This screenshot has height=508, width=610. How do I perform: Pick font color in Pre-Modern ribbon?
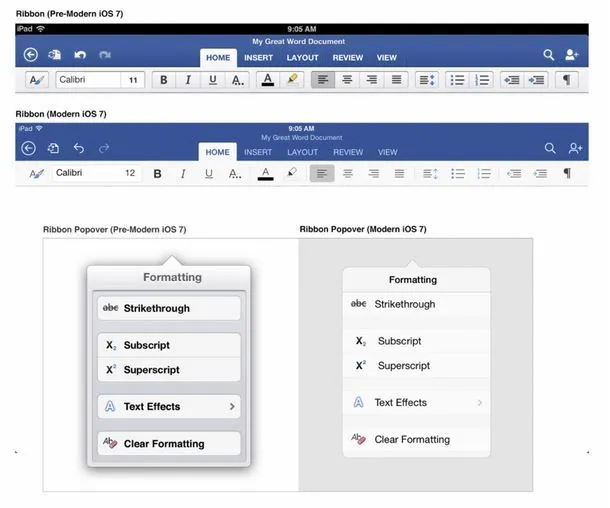pos(268,80)
